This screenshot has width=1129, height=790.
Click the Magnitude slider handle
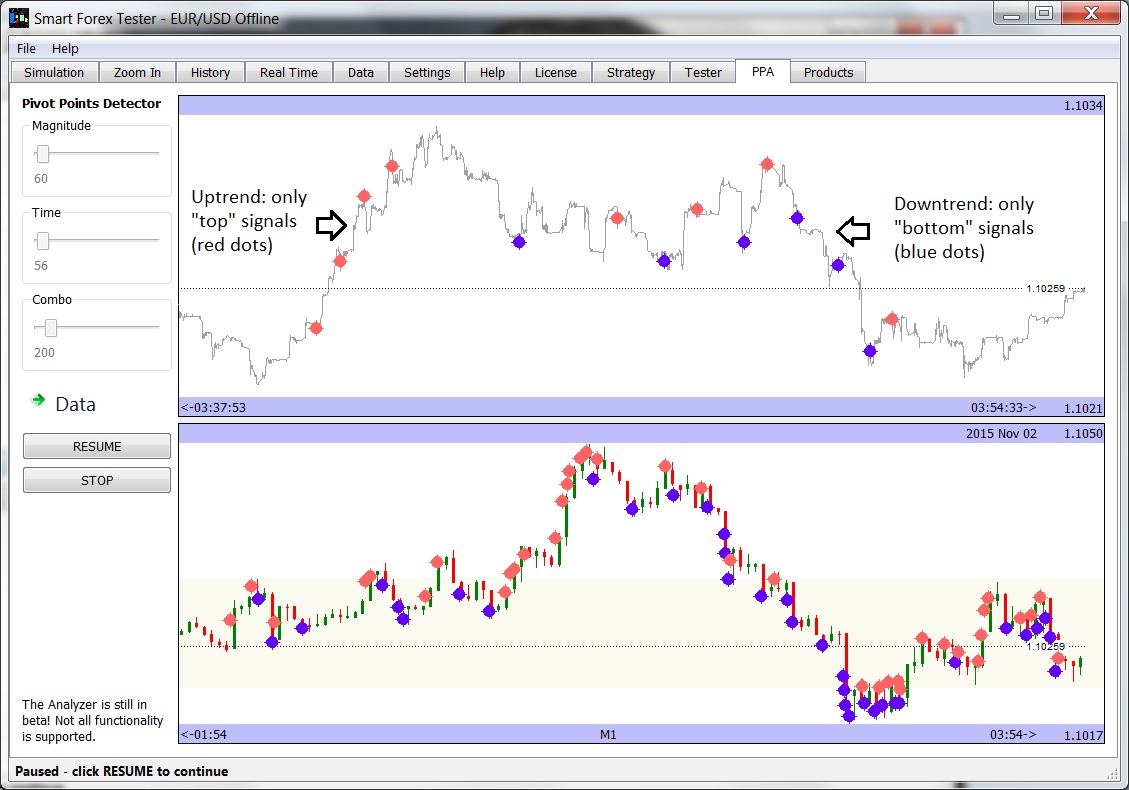pyautogui.click(x=42, y=153)
